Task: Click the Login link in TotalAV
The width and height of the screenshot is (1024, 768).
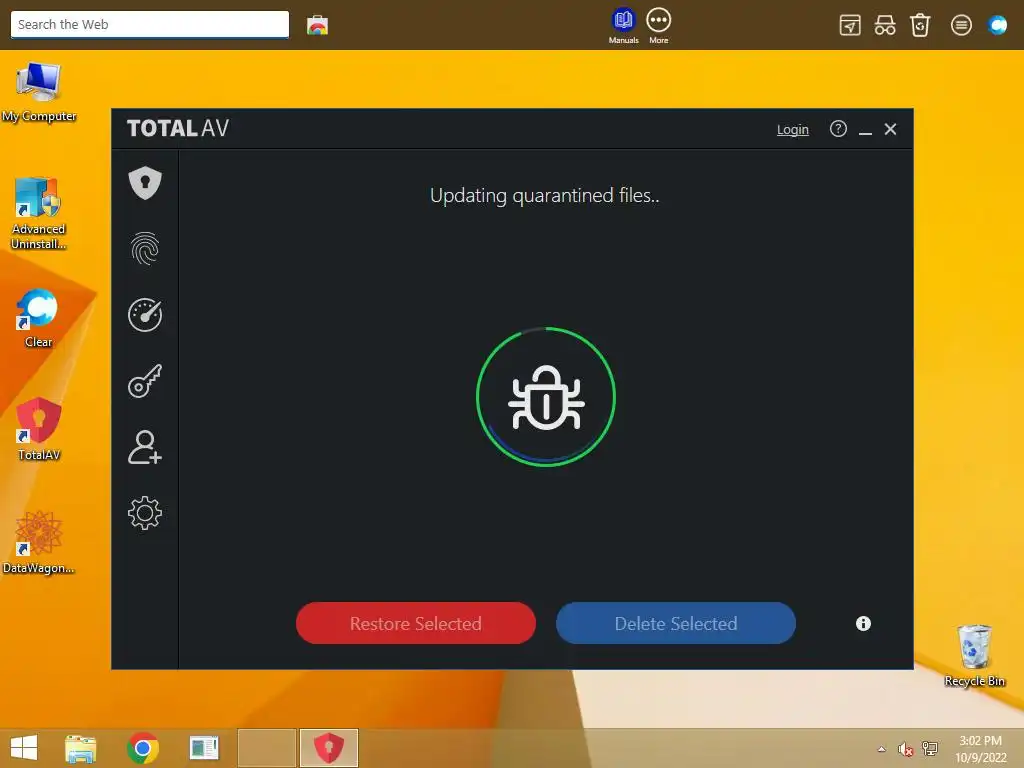Action: (793, 129)
